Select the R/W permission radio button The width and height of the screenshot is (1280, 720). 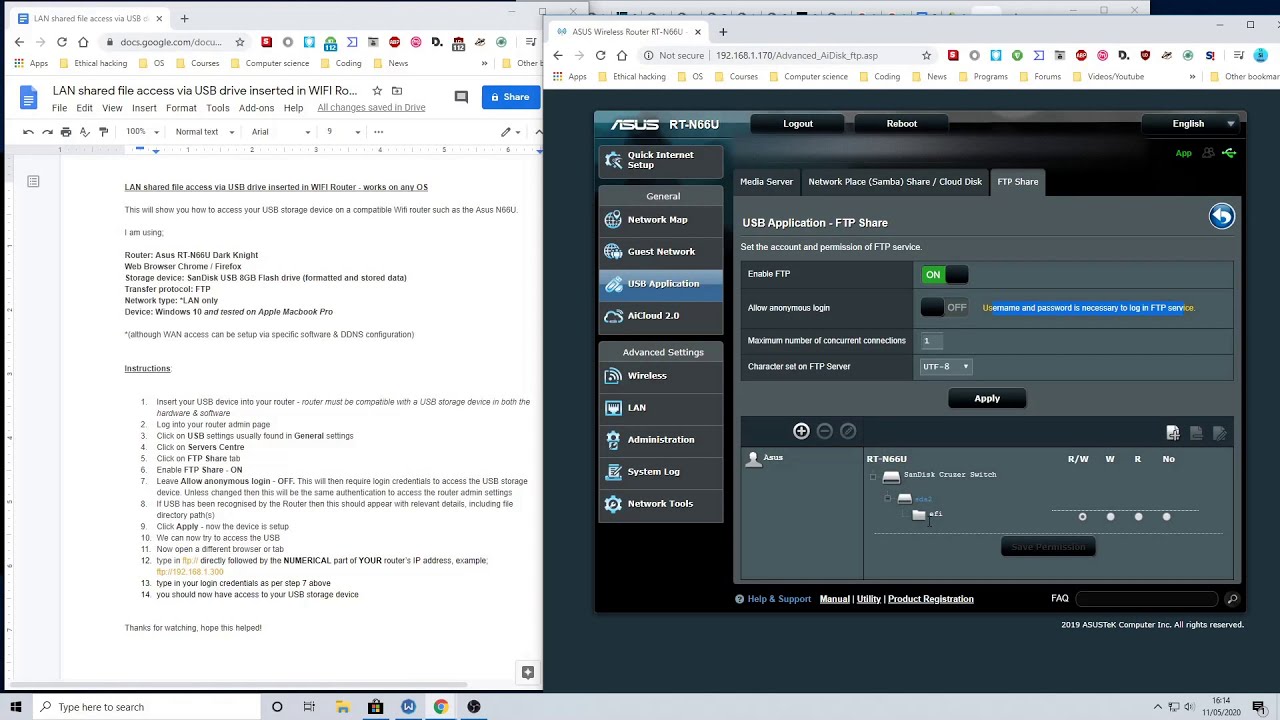(x=1082, y=517)
